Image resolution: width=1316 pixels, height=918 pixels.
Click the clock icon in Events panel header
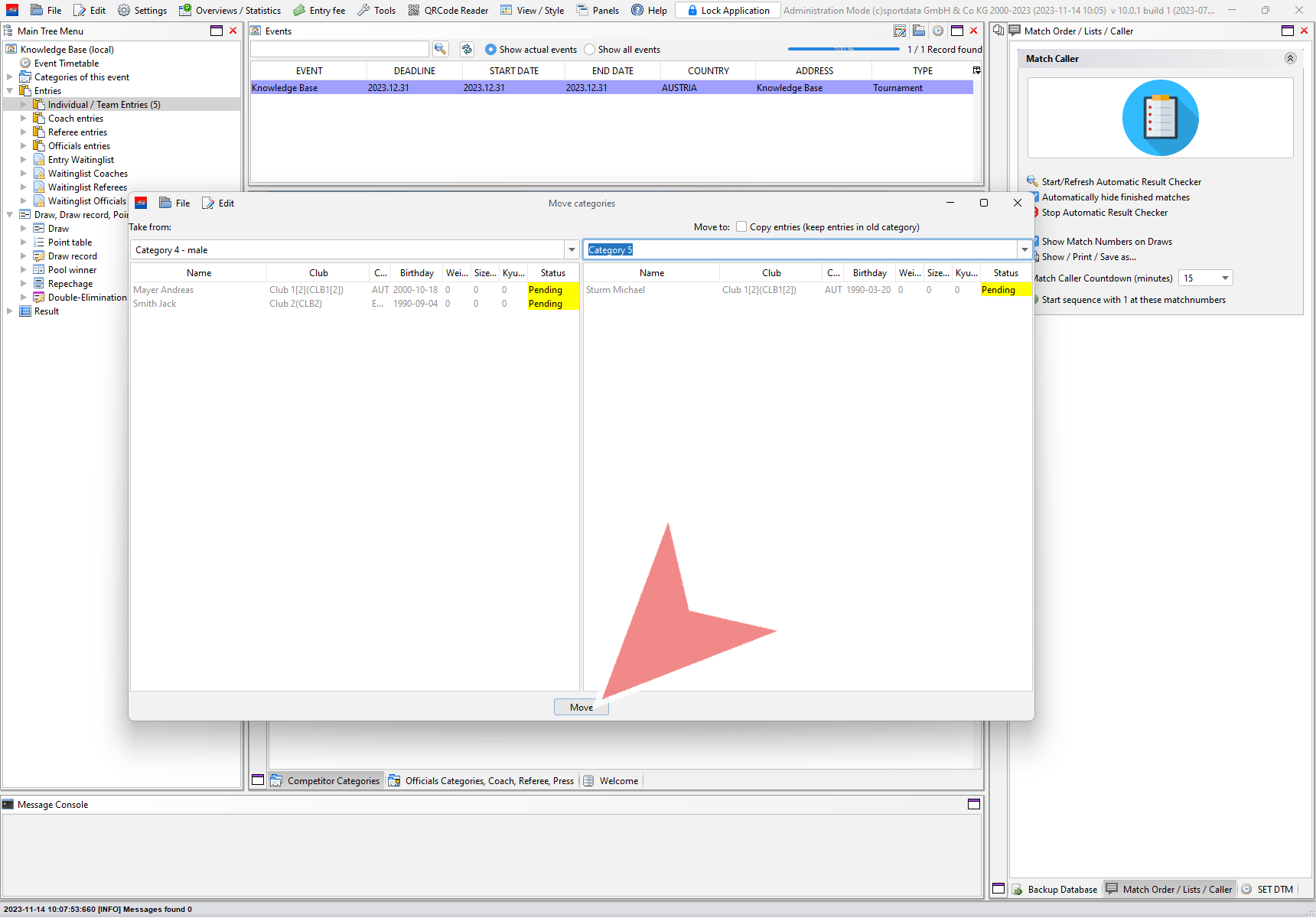click(x=938, y=31)
